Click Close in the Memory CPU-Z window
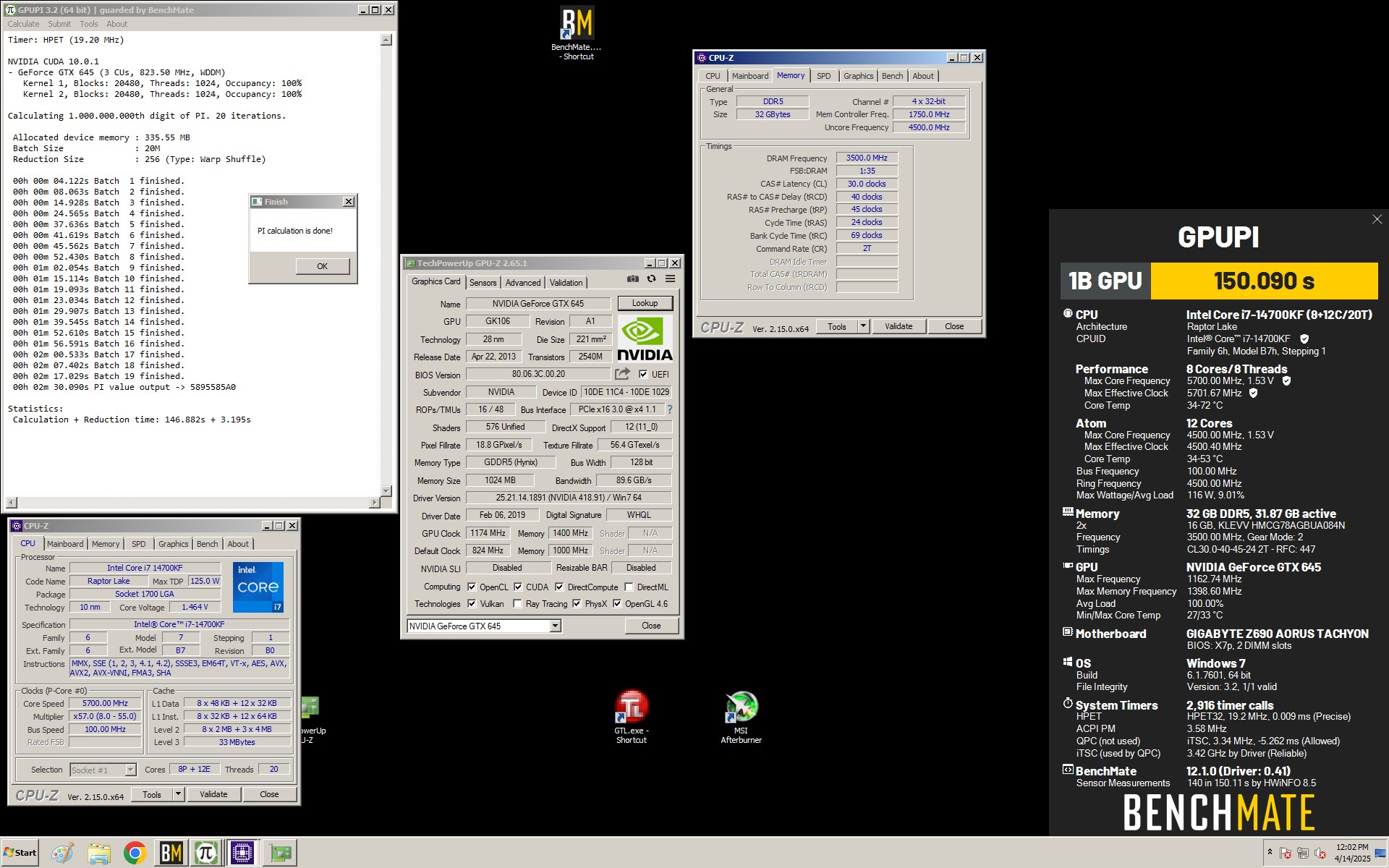This screenshot has height=868, width=1389. [x=954, y=326]
